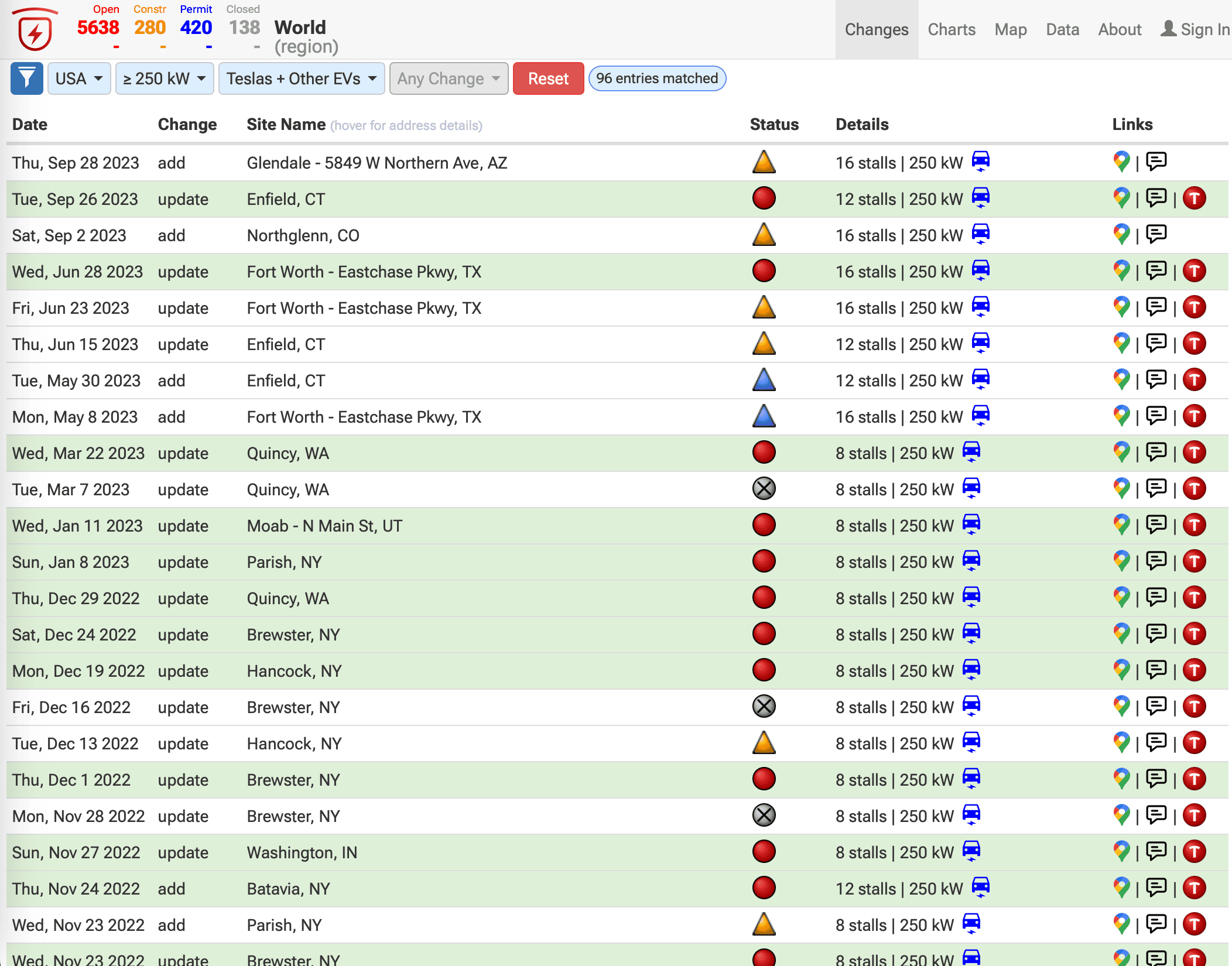Click the Supercharge.info shield logo

coord(35,29)
